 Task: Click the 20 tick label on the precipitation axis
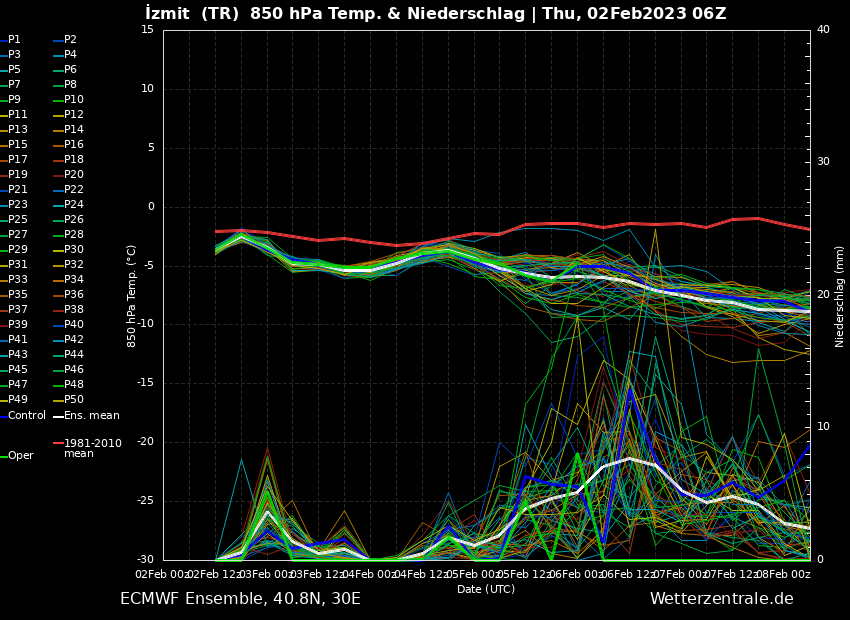click(823, 294)
